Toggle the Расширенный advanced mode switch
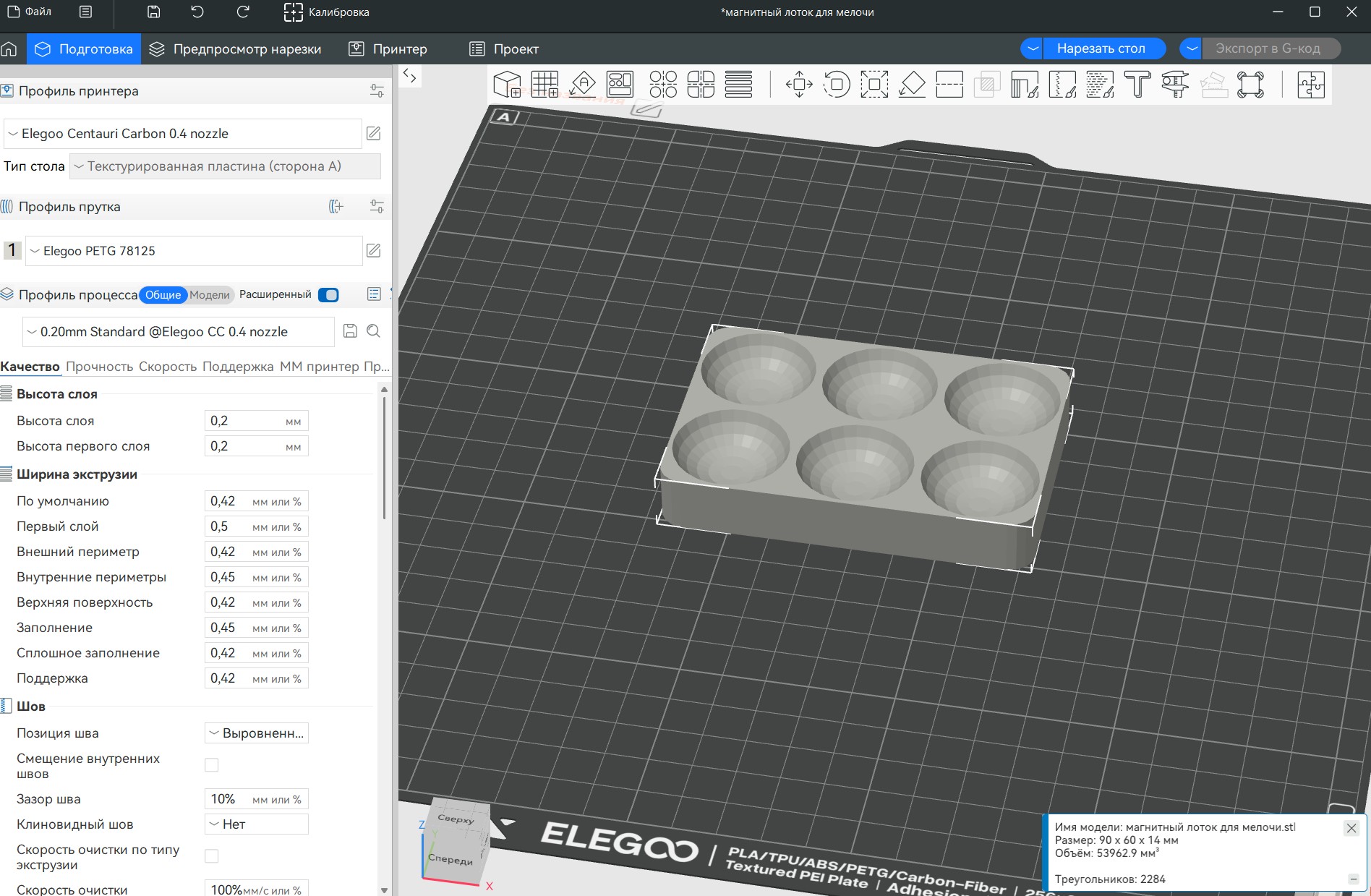The width and height of the screenshot is (1371, 896). 328,295
